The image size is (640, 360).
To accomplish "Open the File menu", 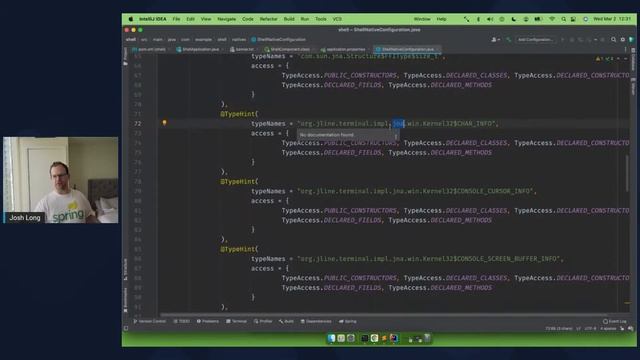I will point(176,19).
